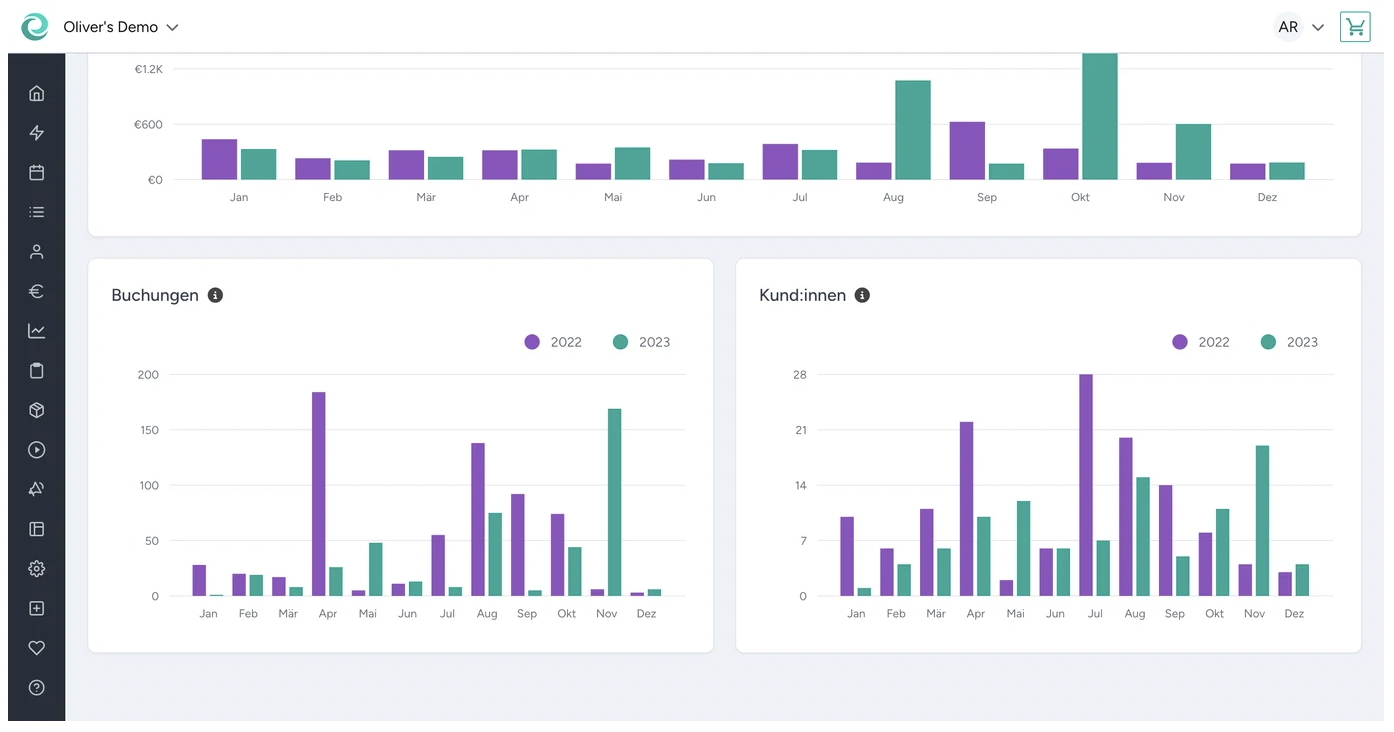Screen dimensions: 1394x732
Task: Select the lightning bolt sidebar icon
Action: (36, 132)
